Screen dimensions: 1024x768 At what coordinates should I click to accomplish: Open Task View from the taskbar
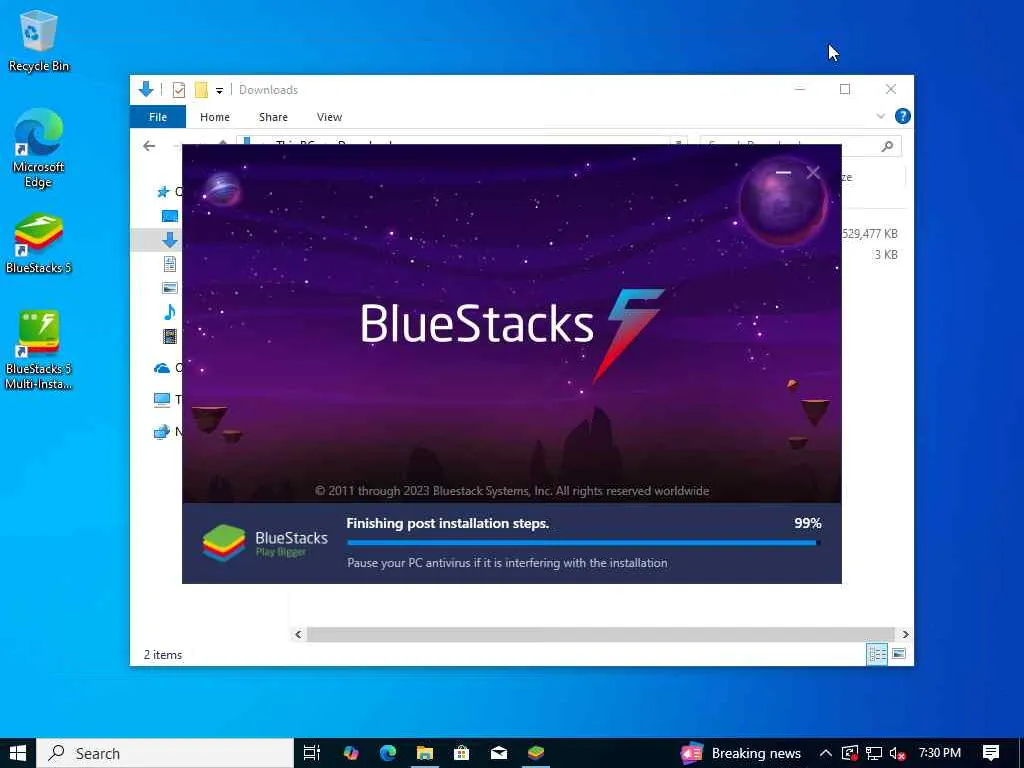pyautogui.click(x=312, y=753)
